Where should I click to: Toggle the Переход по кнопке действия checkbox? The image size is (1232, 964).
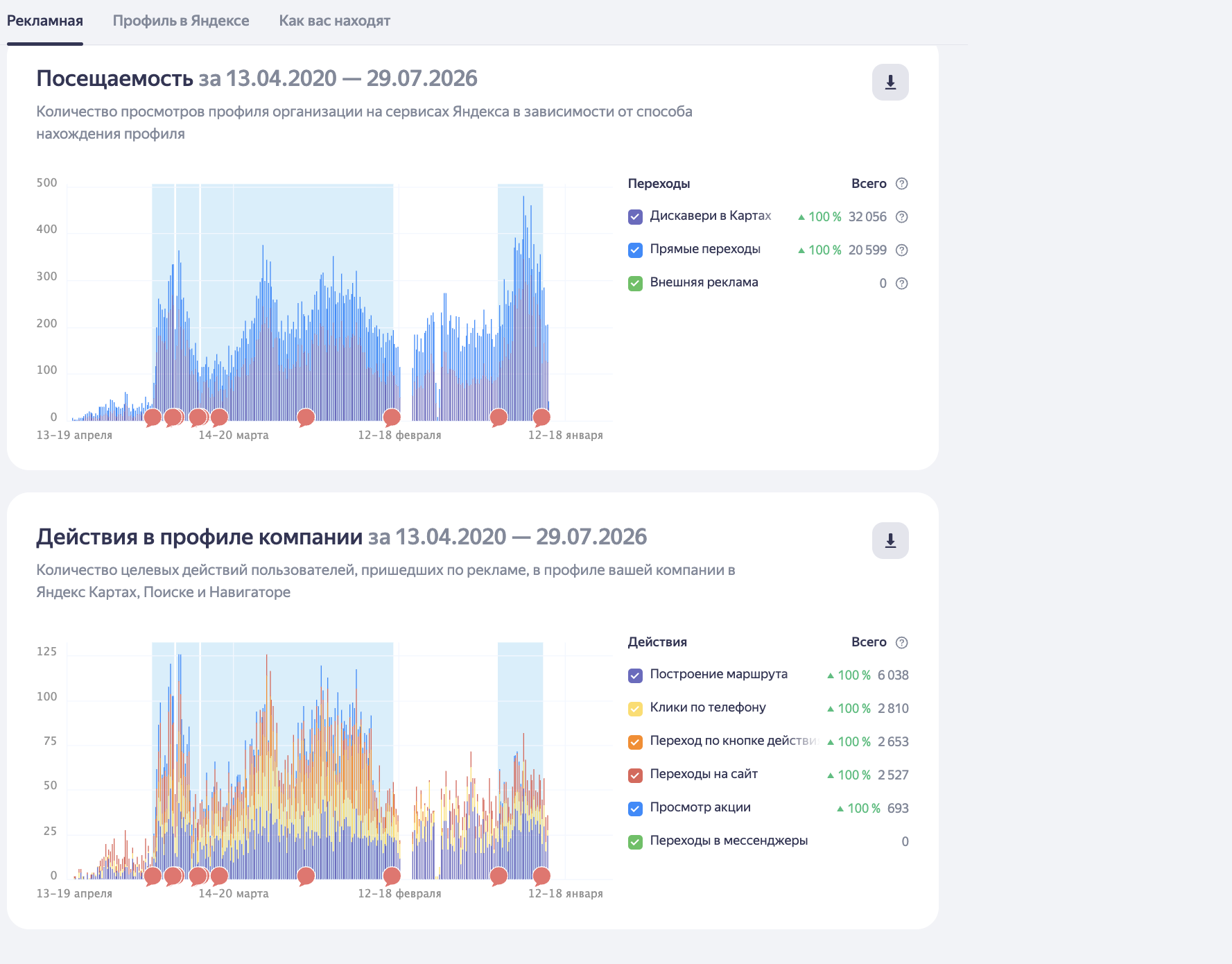click(x=635, y=742)
